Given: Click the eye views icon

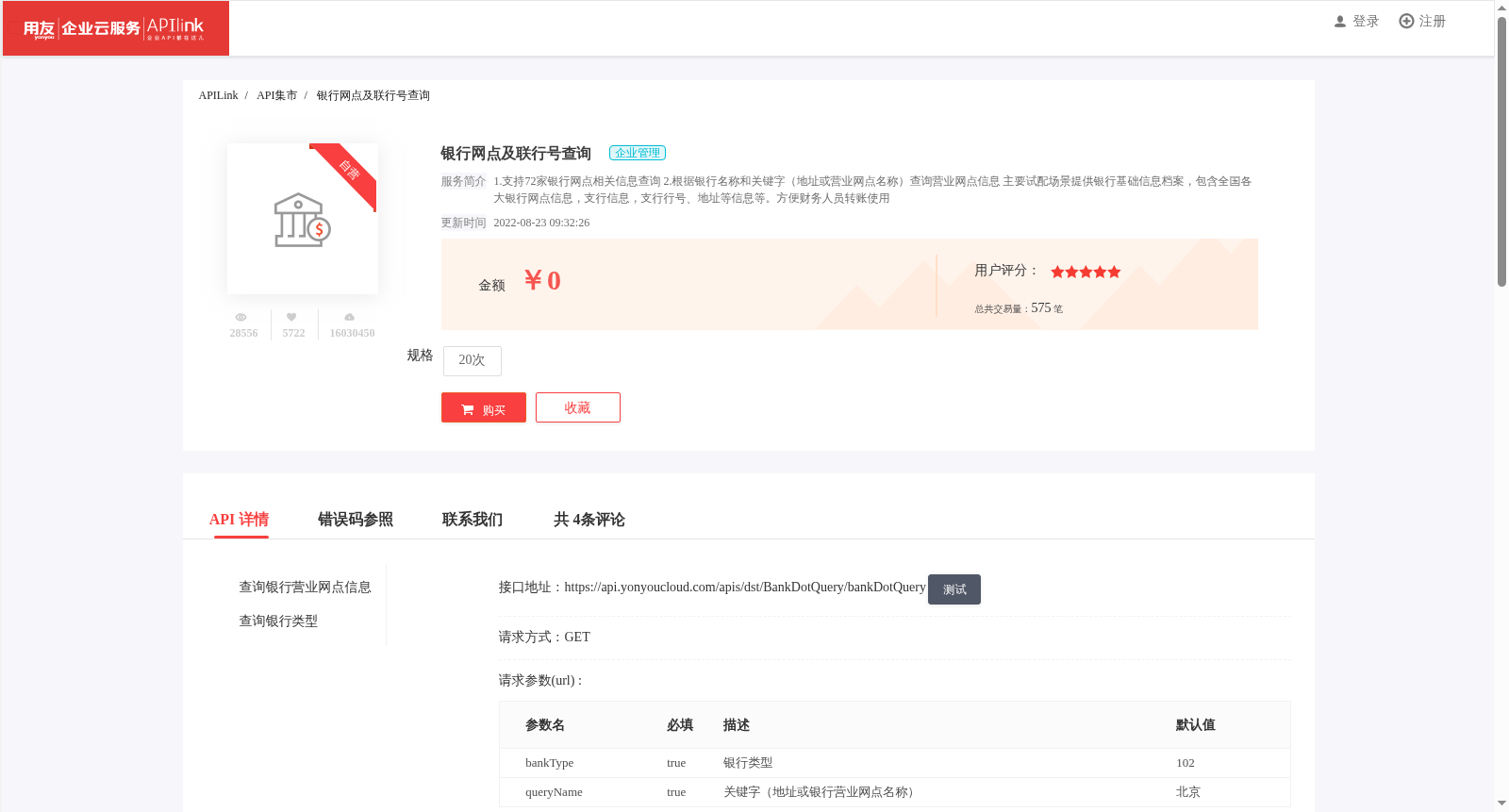Looking at the screenshot, I should point(241,317).
